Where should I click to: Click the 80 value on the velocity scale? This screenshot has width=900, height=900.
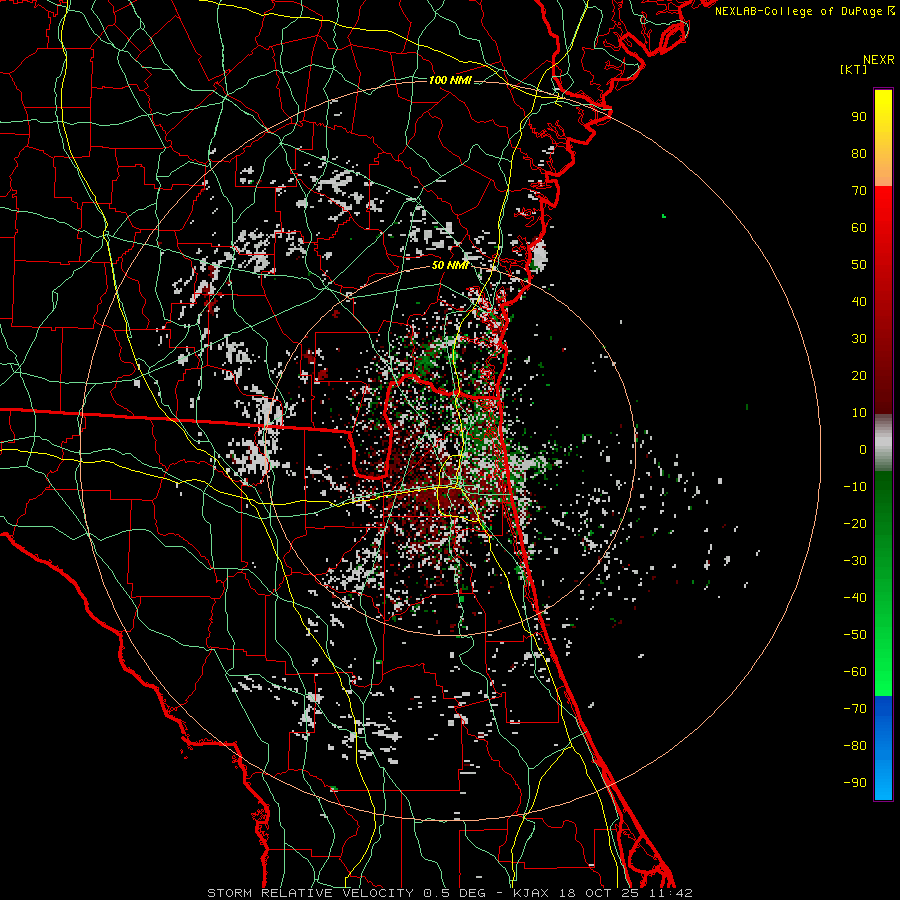click(x=859, y=154)
